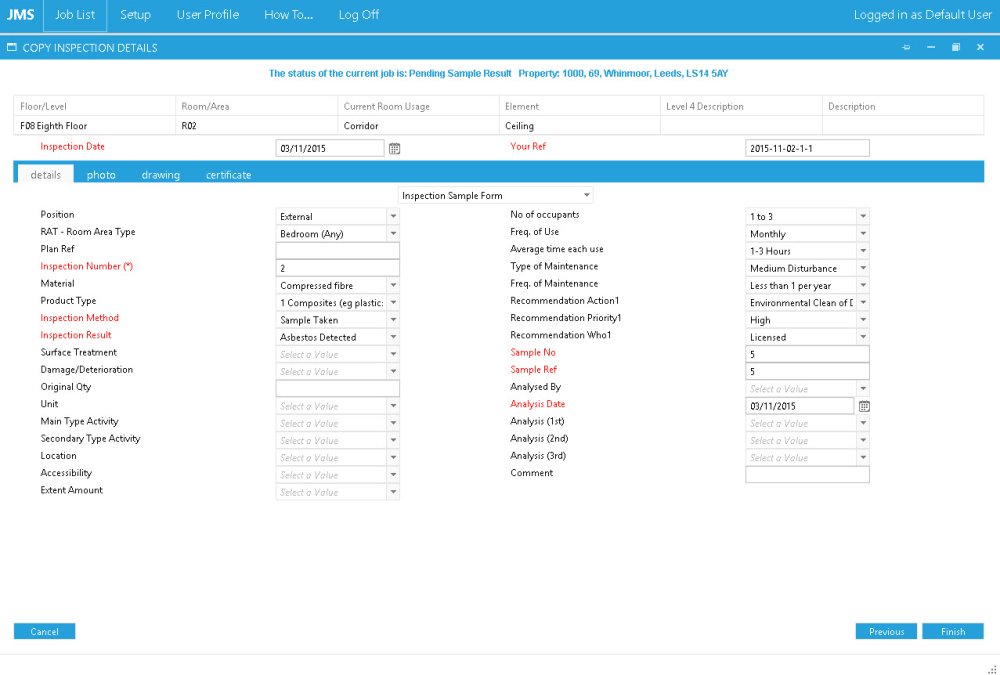Minimize the Copy Inspection Details panel
The image size is (1000, 675).
(x=931, y=48)
